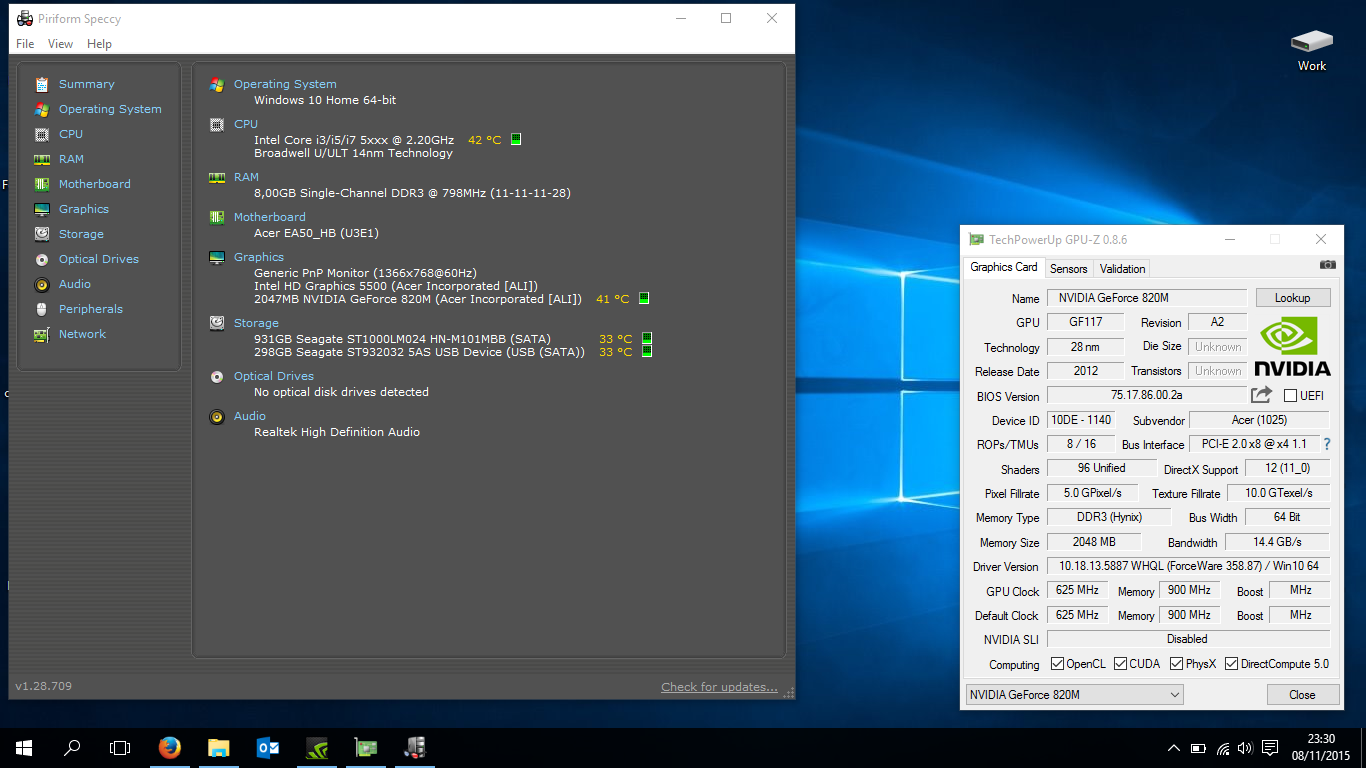Switch to the NVIDIA app on the taskbar
This screenshot has width=1366, height=768.
pyautogui.click(x=317, y=747)
